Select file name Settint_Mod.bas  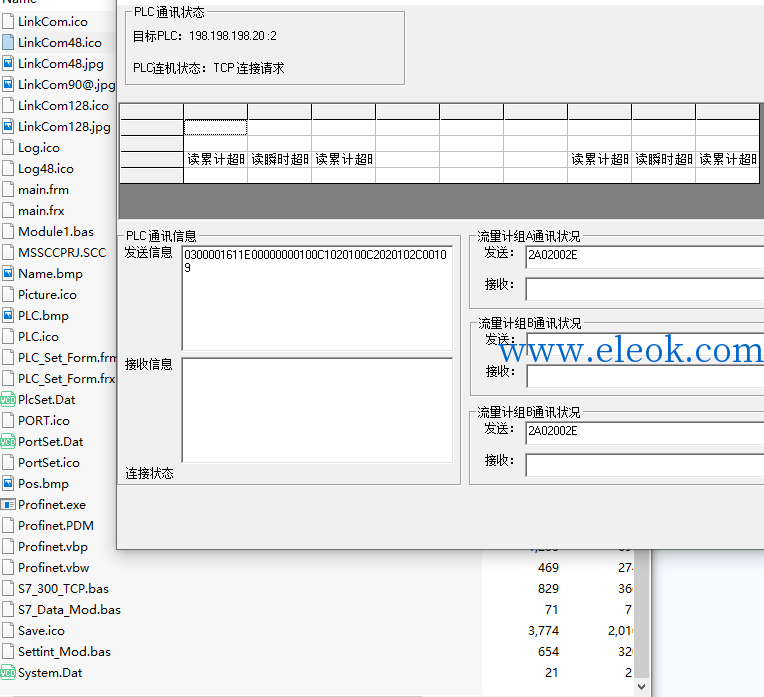coord(64,651)
